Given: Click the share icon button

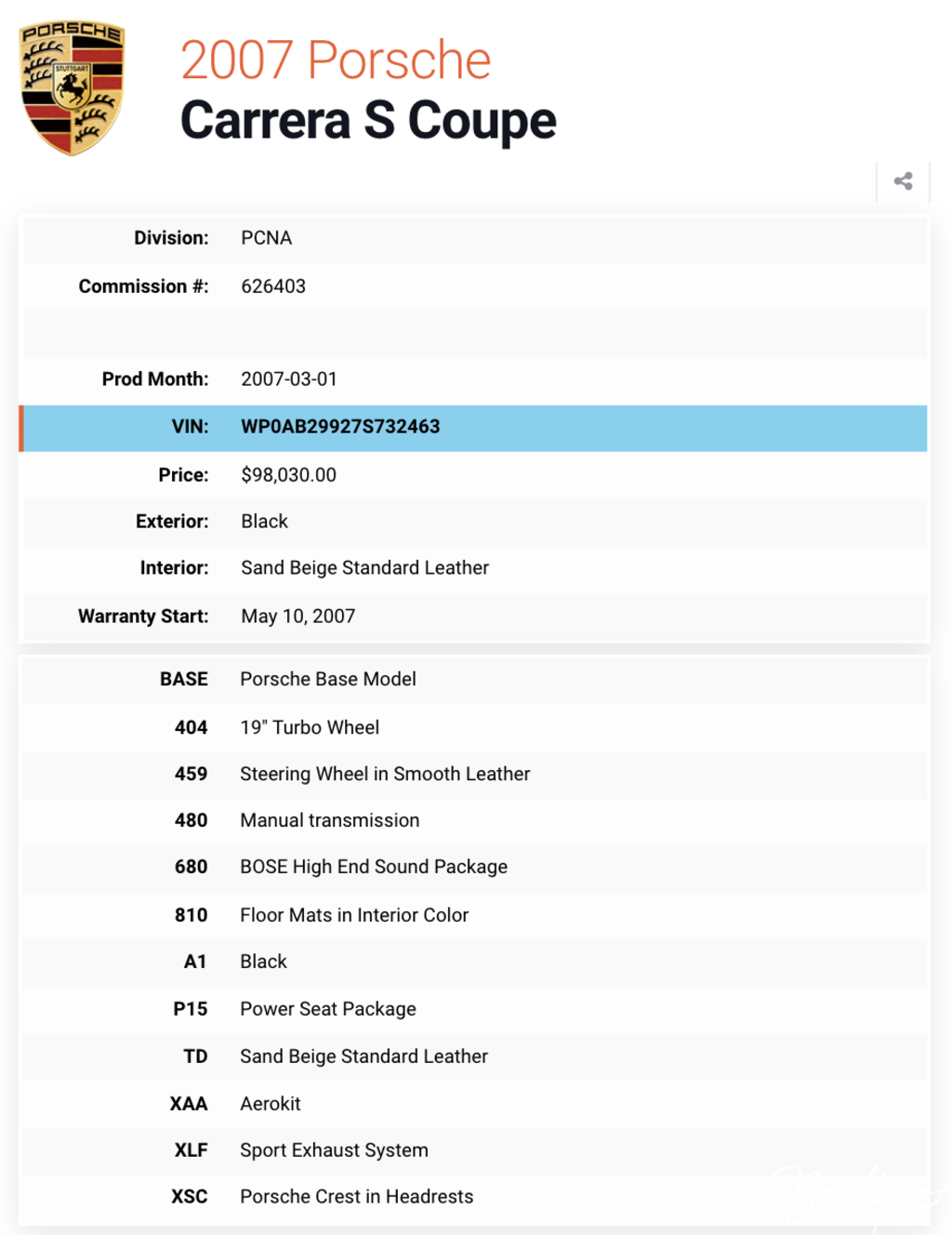Looking at the screenshot, I should pyautogui.click(x=903, y=181).
